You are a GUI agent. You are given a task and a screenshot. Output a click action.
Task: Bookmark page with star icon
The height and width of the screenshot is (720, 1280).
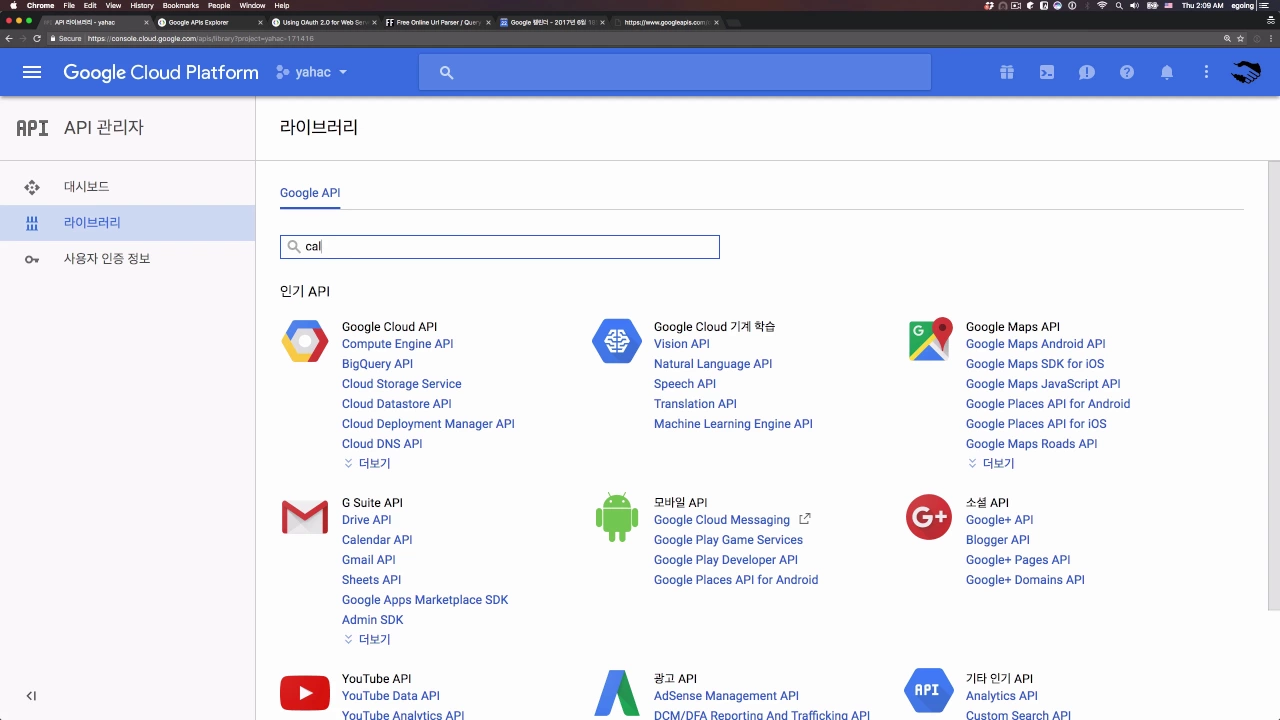[1240, 38]
